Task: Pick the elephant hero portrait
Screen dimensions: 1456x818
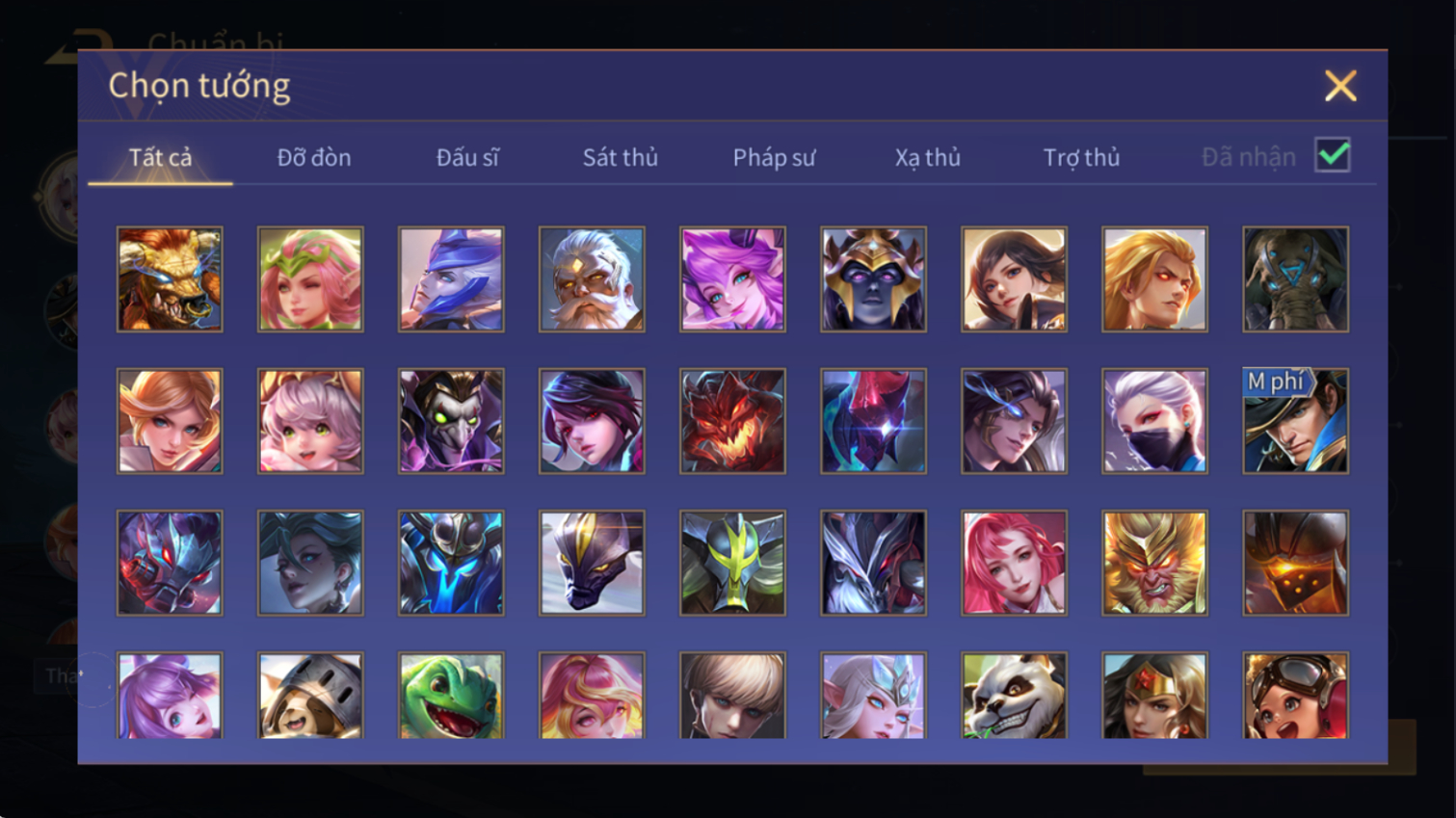Action: click(1295, 279)
